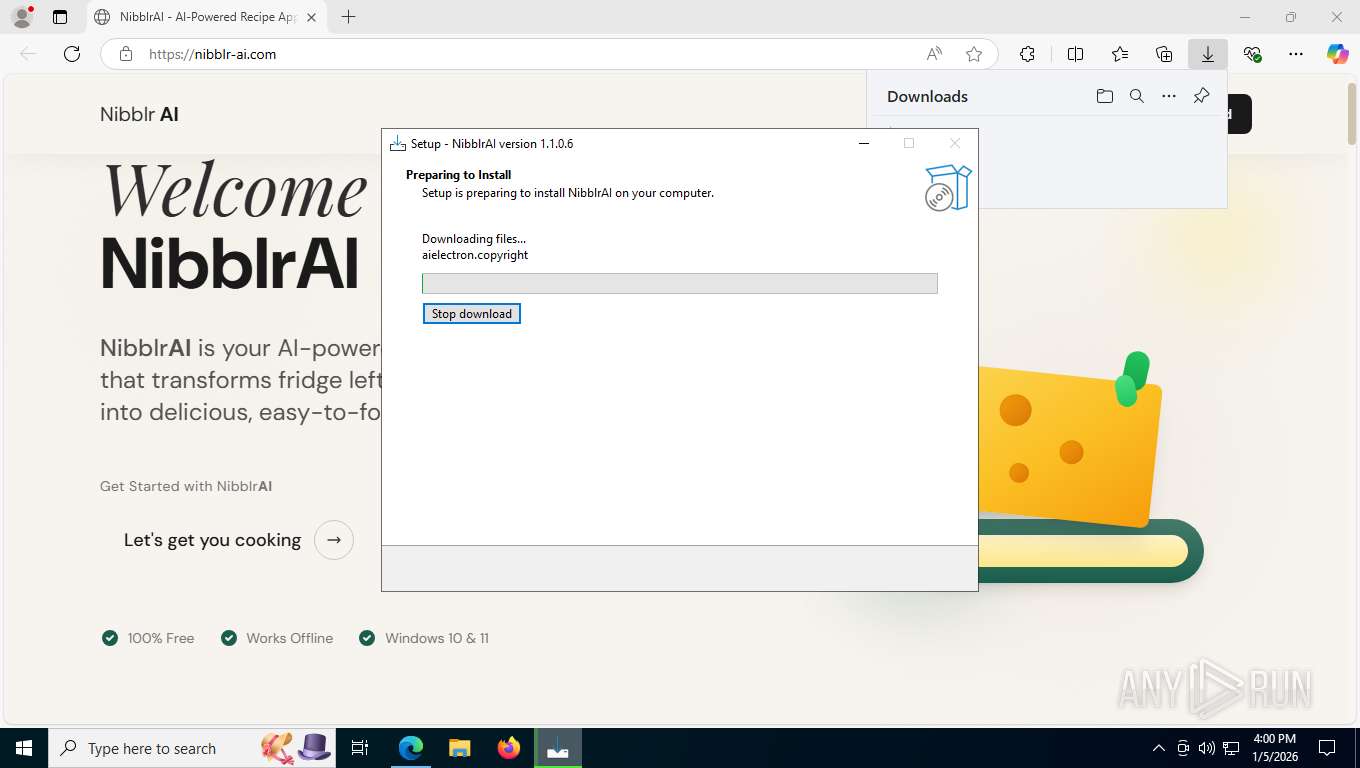1360x768 pixels.
Task: Pin the Downloads panel
Action: [x=1201, y=96]
